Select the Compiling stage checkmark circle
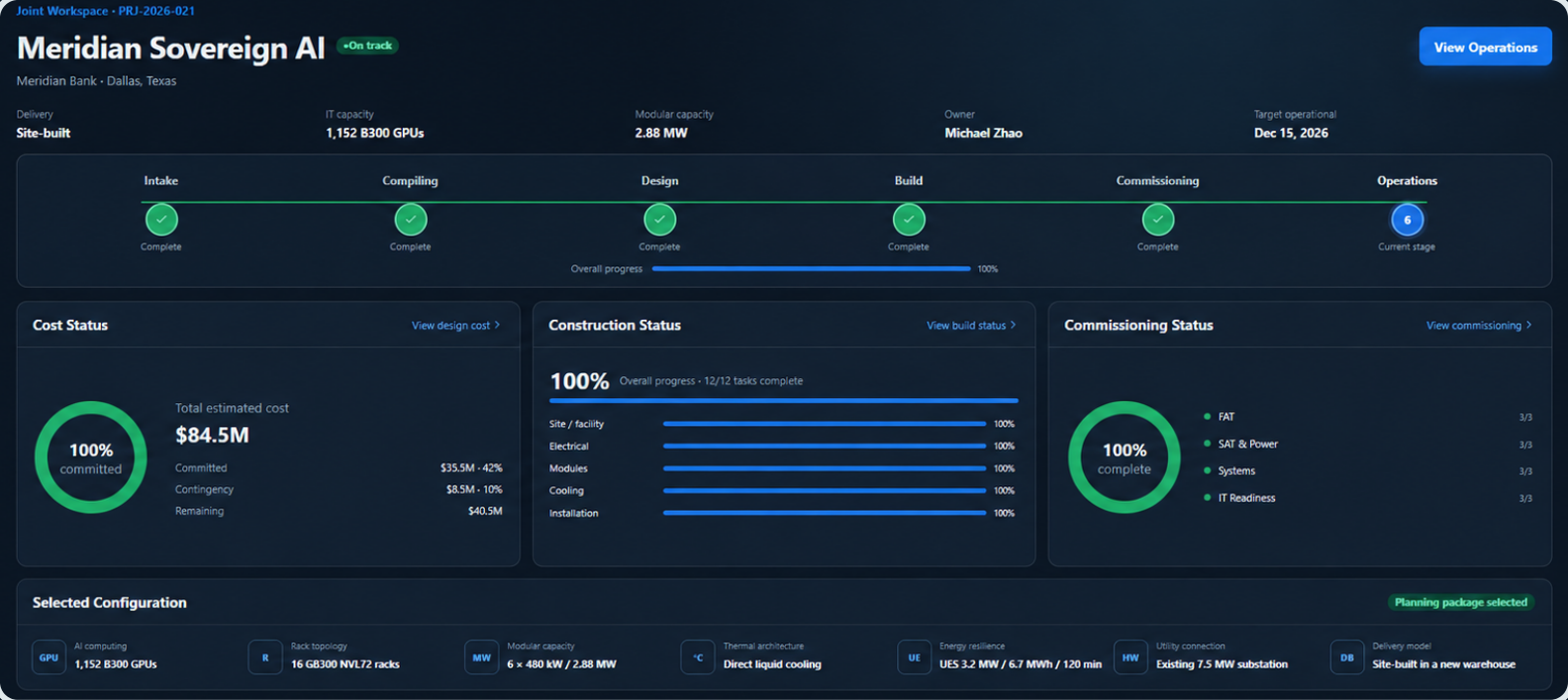The image size is (1568, 700). point(411,219)
